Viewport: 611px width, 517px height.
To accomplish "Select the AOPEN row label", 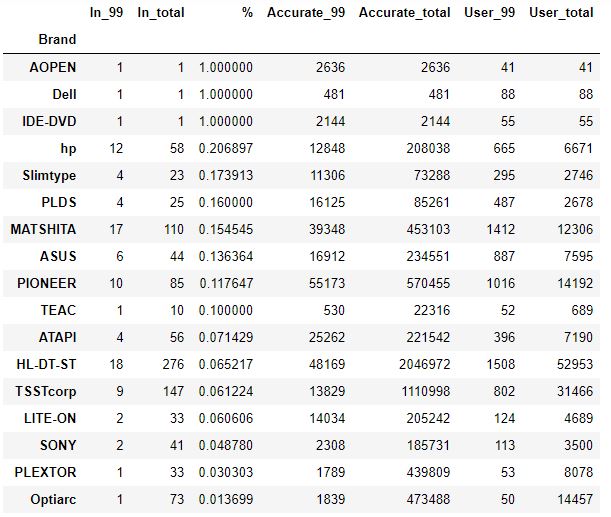I will 54,67.
